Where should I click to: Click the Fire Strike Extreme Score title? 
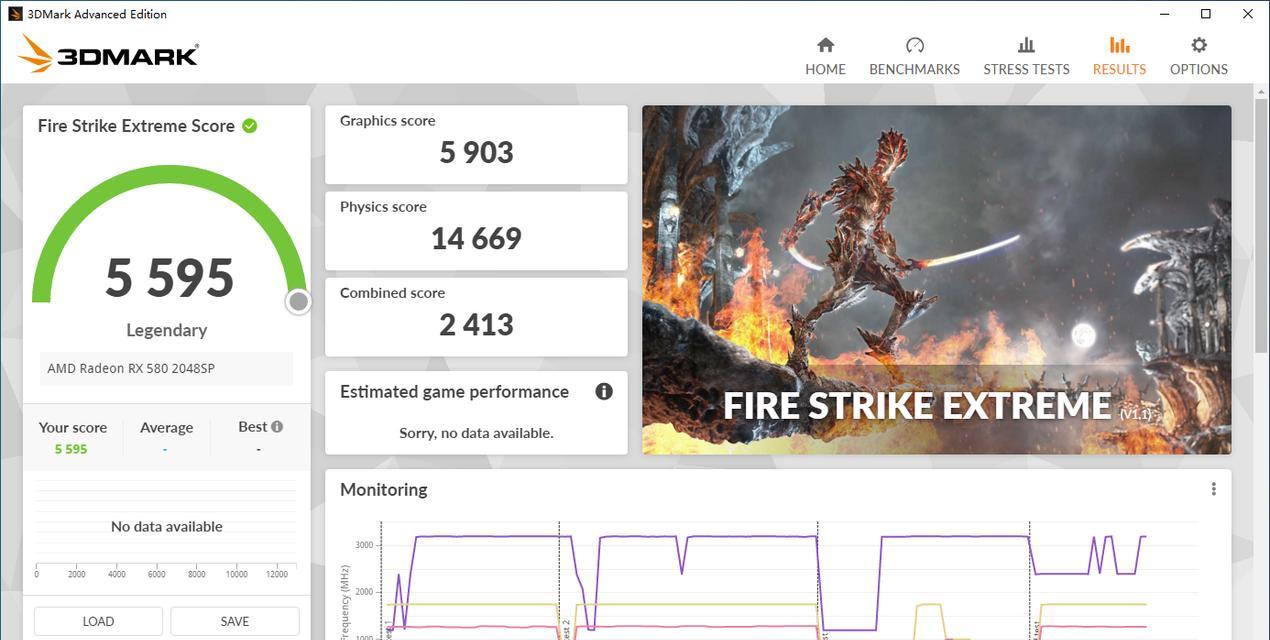click(x=136, y=126)
